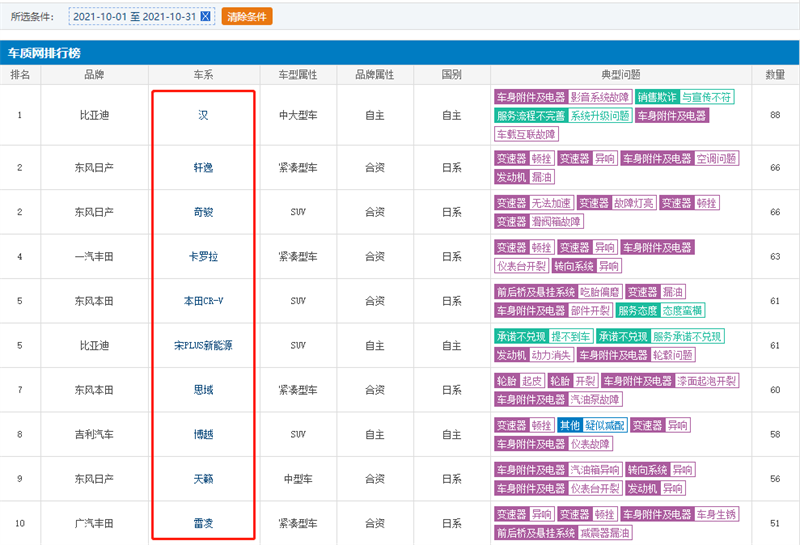
Task: Click the 销售欺诈 green issue tag
Action: coord(656,98)
